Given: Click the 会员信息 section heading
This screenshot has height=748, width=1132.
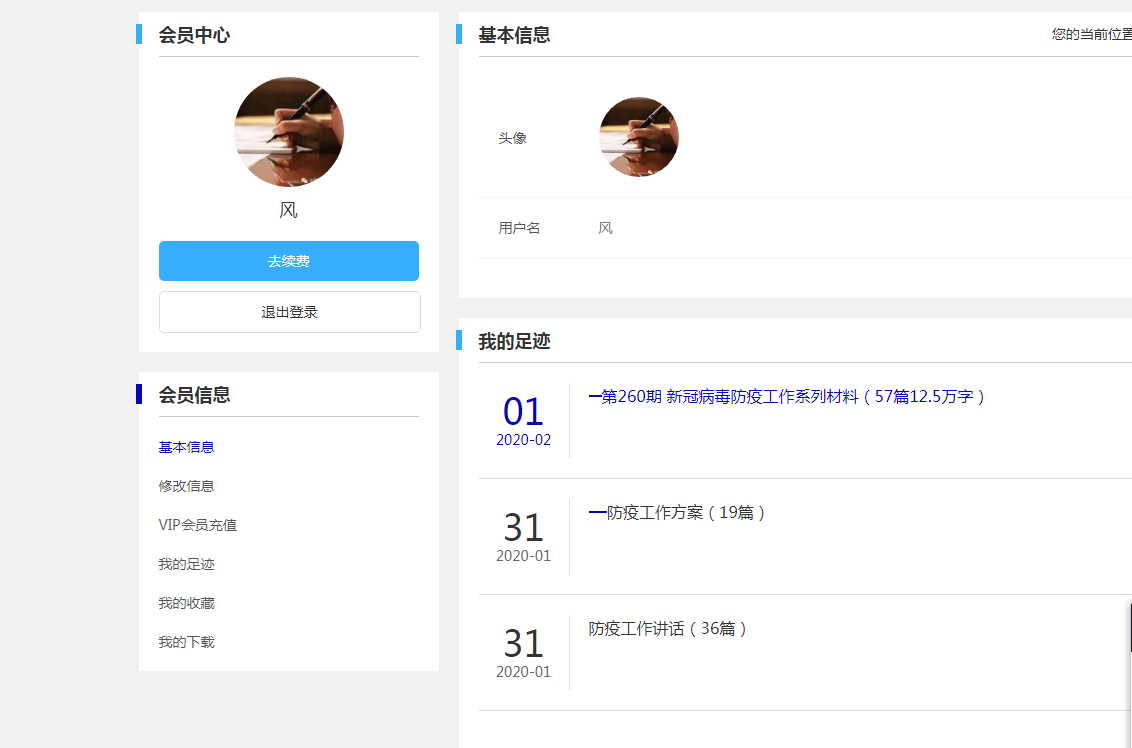Looking at the screenshot, I should [194, 395].
